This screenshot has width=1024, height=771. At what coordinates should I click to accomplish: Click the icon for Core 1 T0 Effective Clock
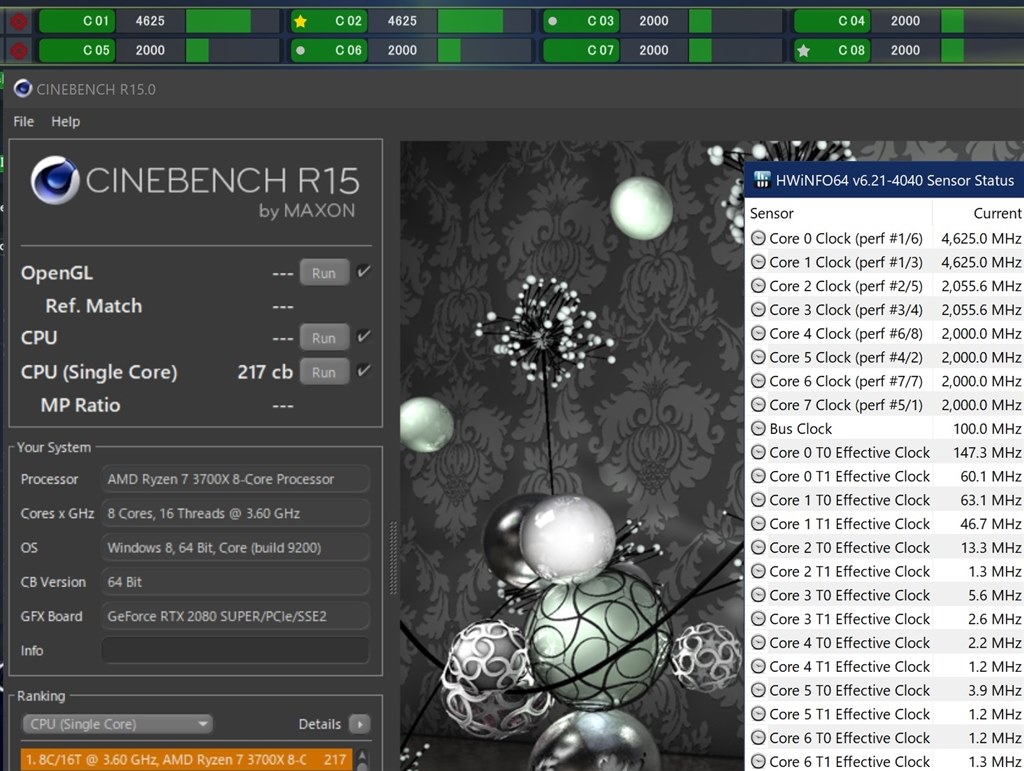pyautogui.click(x=758, y=500)
